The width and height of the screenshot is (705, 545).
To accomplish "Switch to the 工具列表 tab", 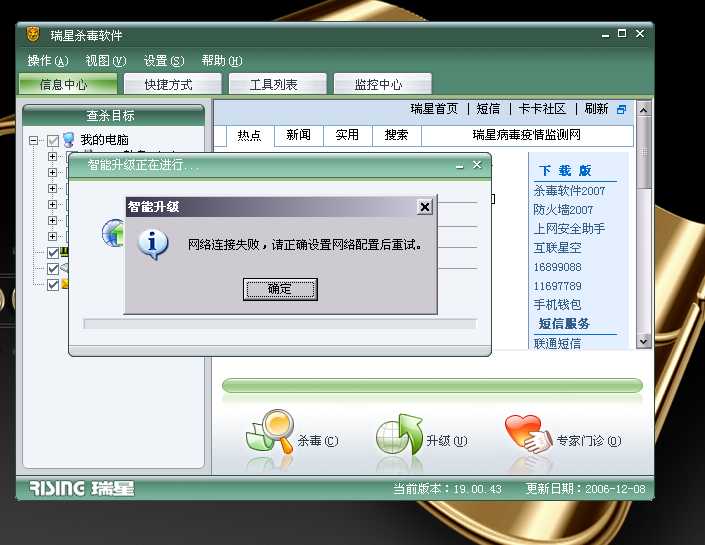I will (x=277, y=84).
